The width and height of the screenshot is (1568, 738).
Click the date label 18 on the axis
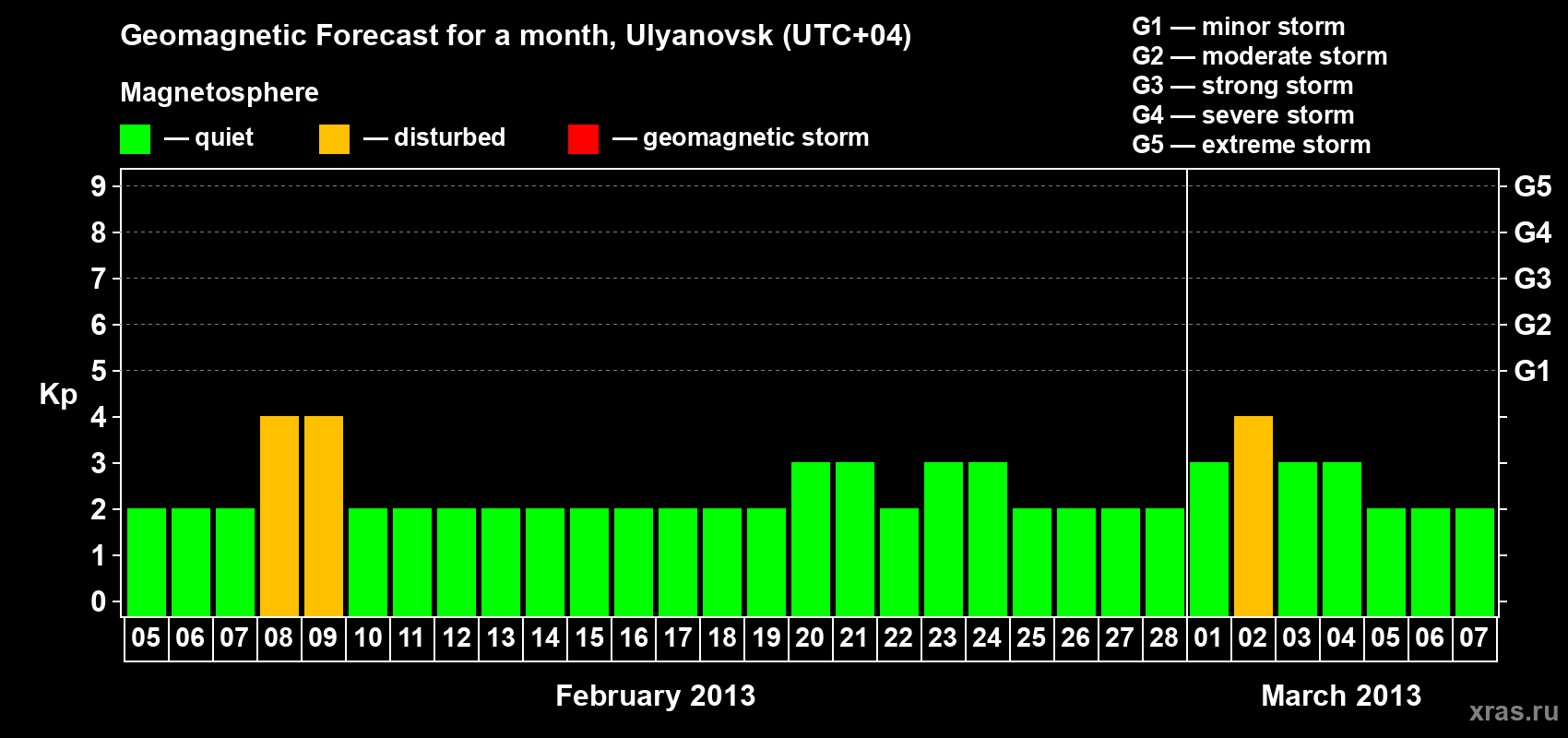722,638
